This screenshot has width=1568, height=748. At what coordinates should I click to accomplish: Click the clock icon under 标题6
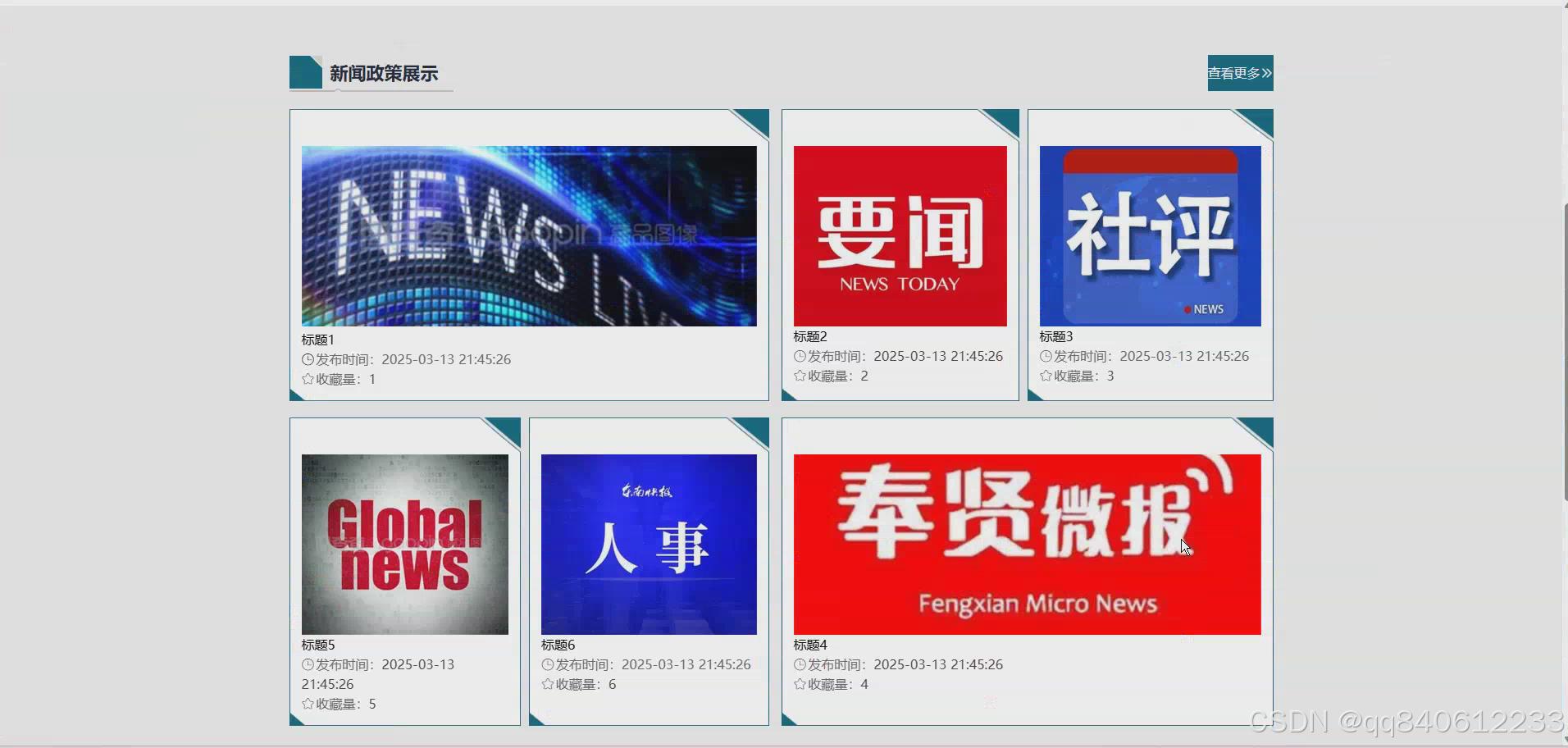coord(548,664)
